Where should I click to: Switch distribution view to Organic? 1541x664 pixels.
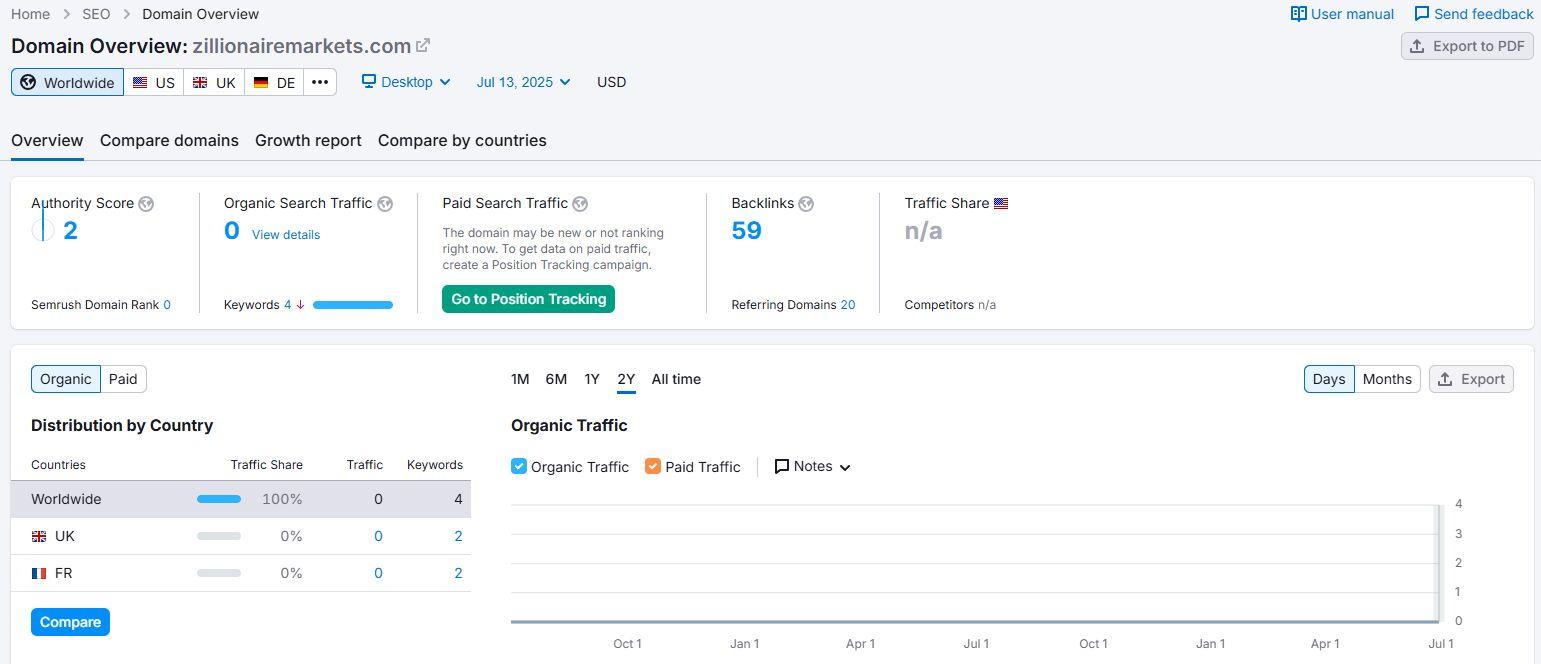[x=66, y=379]
